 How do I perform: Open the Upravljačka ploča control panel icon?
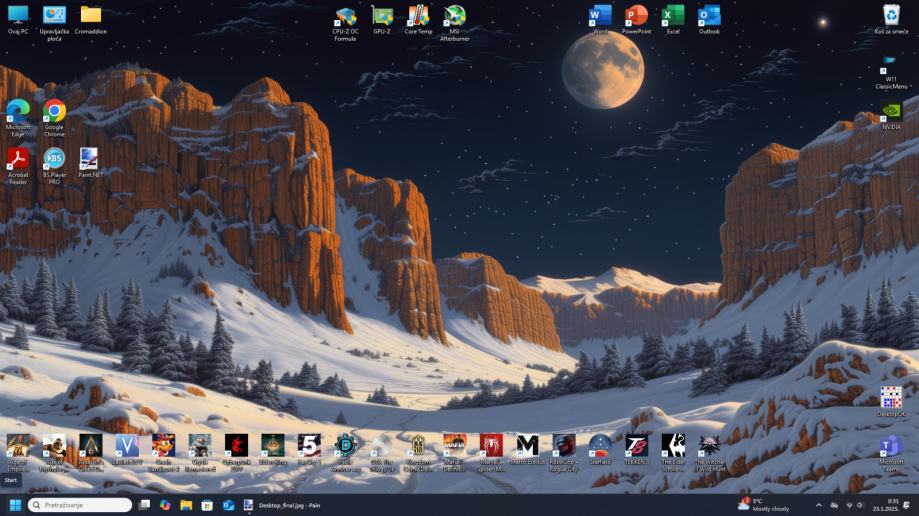pyautogui.click(x=54, y=23)
